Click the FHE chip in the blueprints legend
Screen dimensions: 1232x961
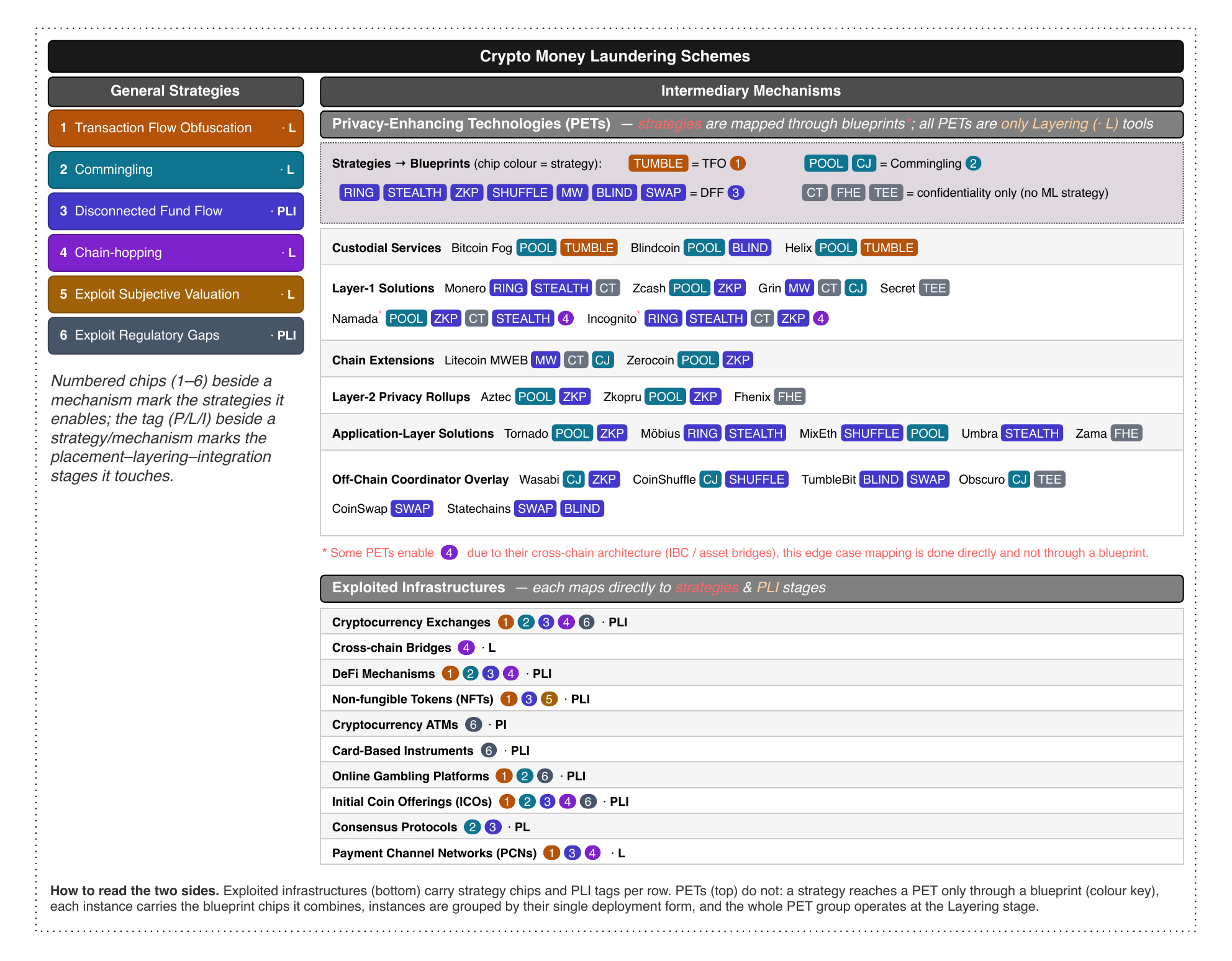coord(848,192)
